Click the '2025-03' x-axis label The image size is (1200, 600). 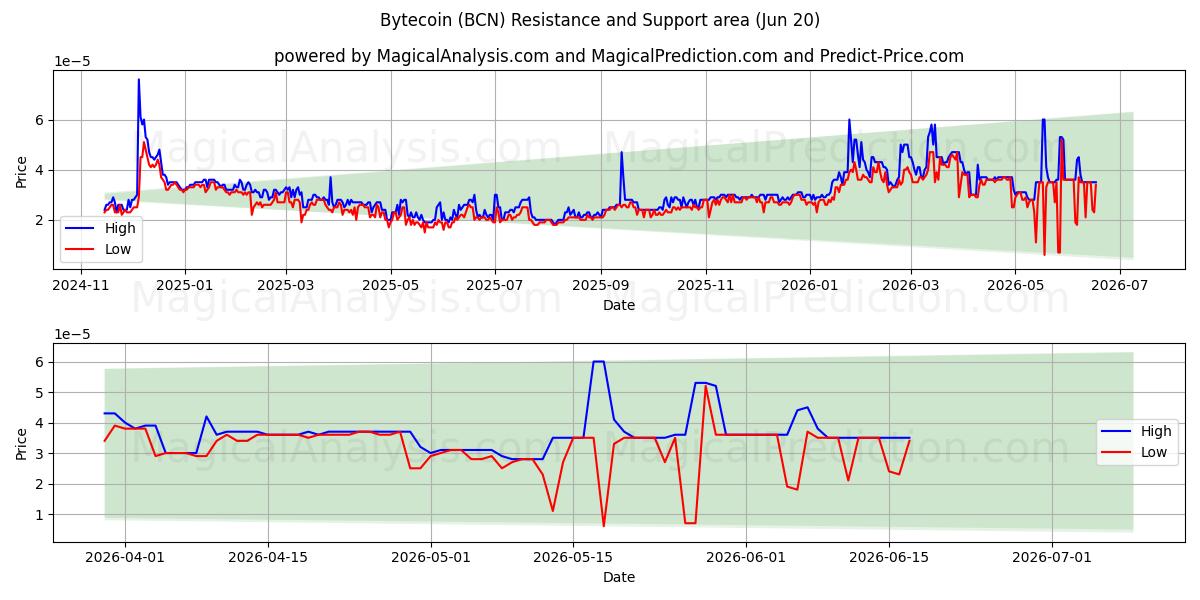point(286,285)
